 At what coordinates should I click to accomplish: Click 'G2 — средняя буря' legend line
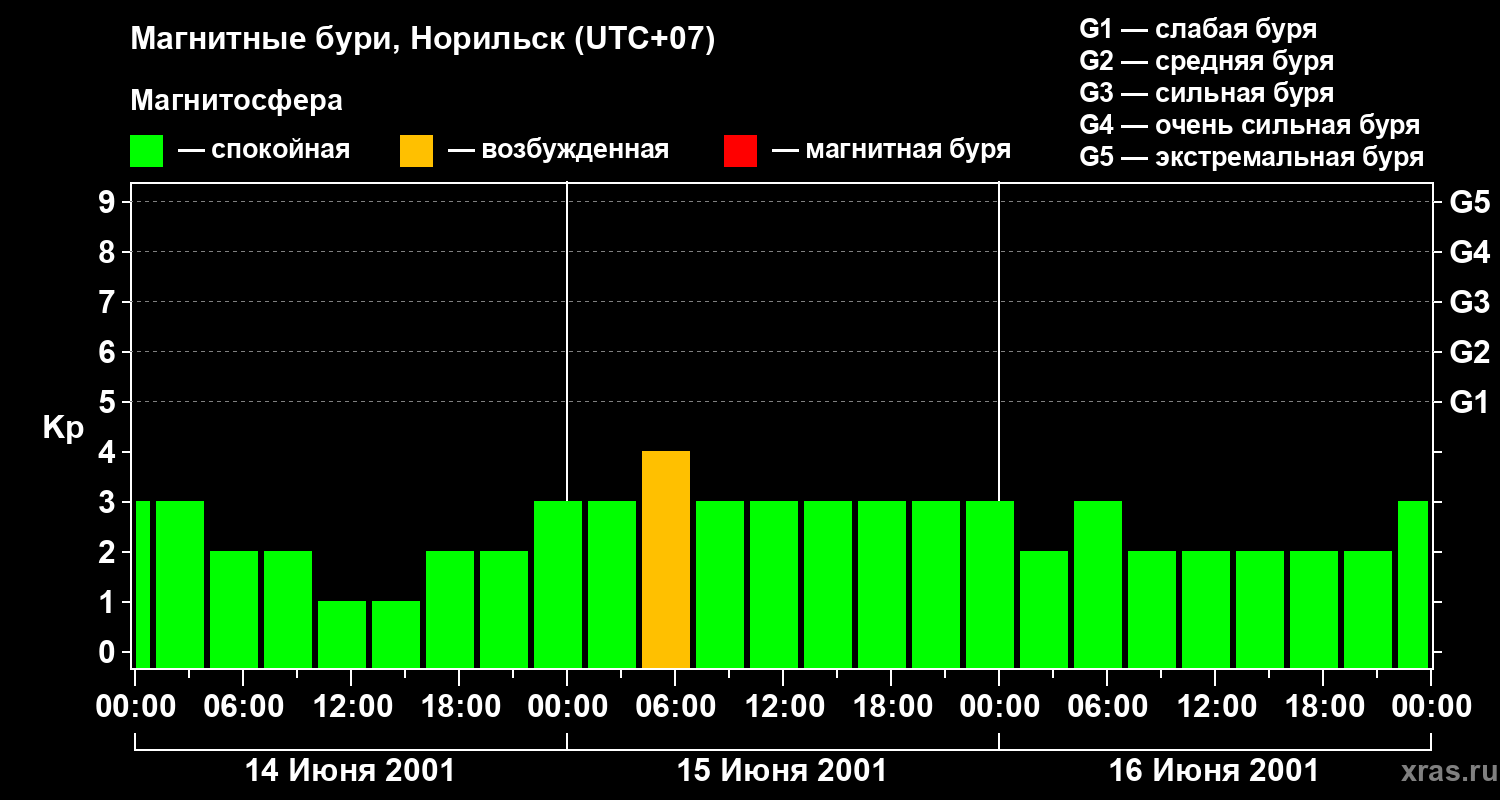point(1206,61)
